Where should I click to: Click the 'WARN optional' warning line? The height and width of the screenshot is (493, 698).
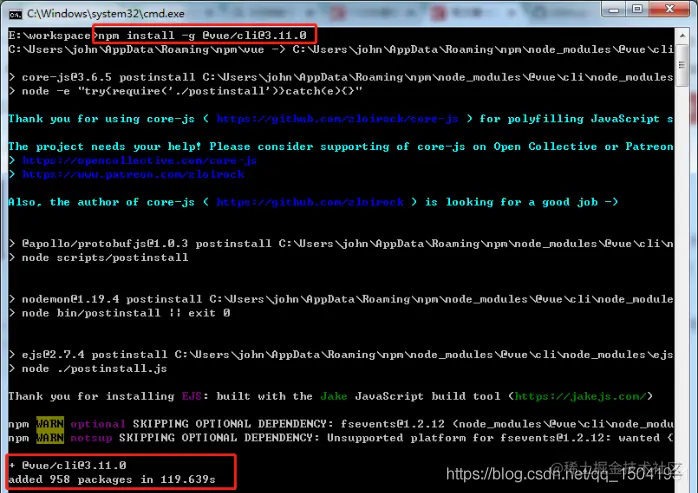(x=341, y=424)
